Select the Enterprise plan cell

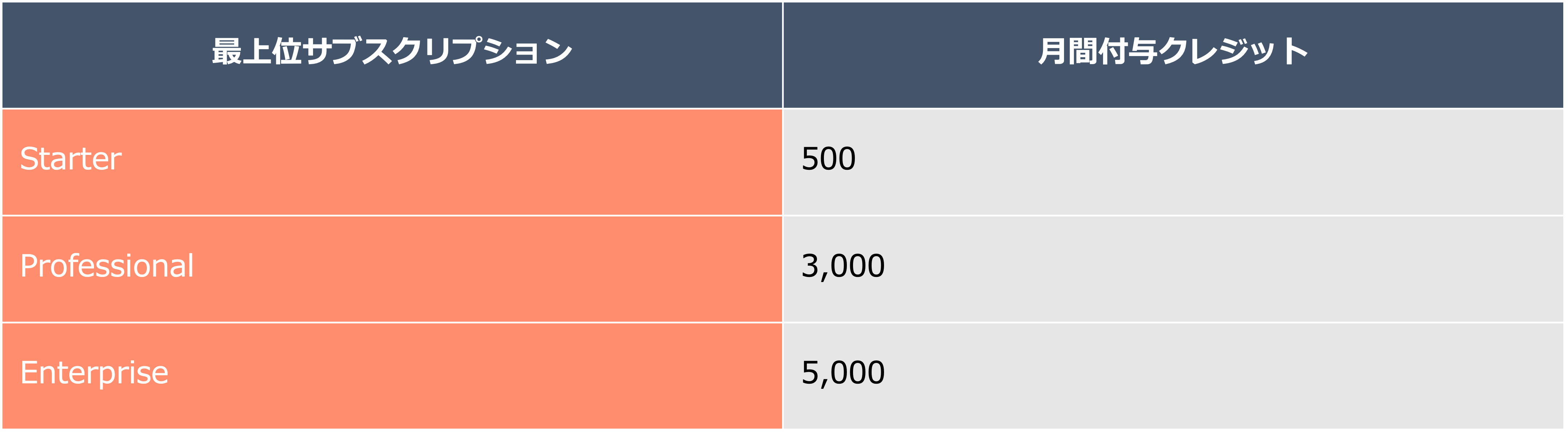[x=392, y=376]
